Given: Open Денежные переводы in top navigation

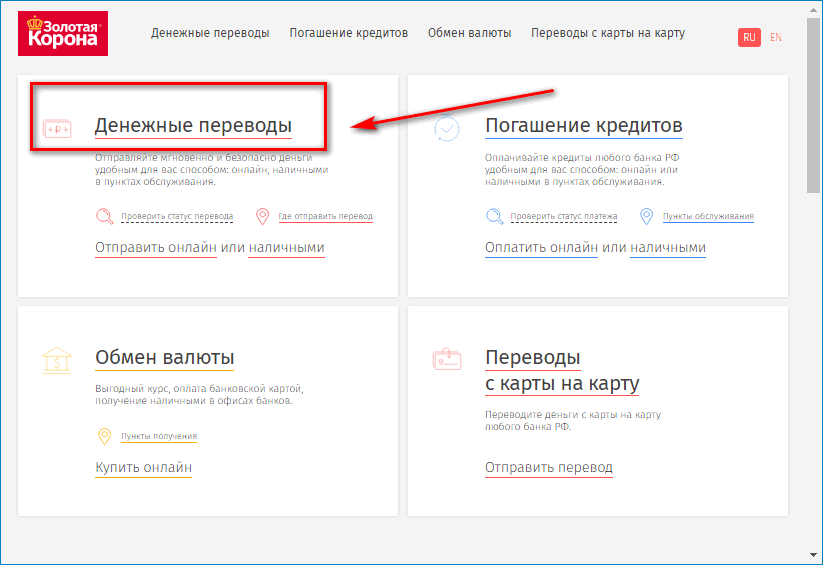Looking at the screenshot, I should pyautogui.click(x=210, y=33).
